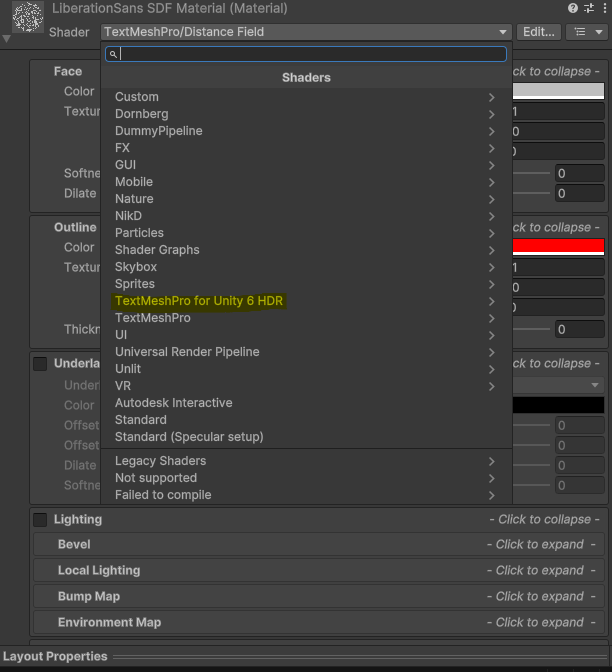This screenshot has width=612, height=672.
Task: Open the GUI shader submenu
Action: coord(306,165)
